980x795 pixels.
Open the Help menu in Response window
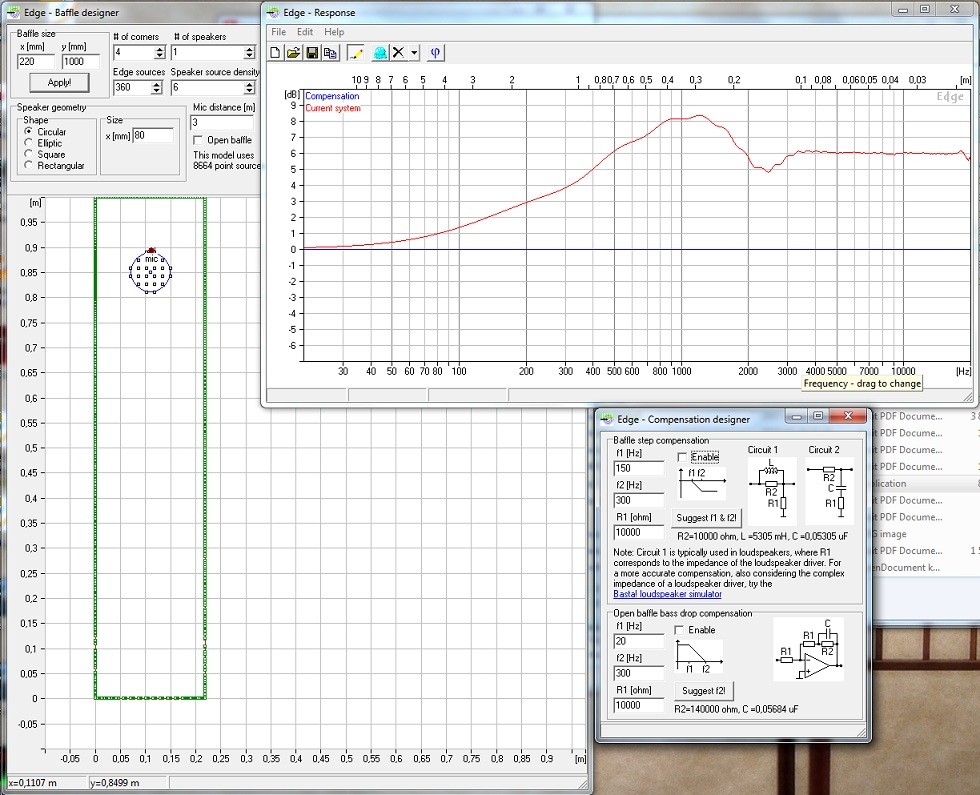coord(334,32)
